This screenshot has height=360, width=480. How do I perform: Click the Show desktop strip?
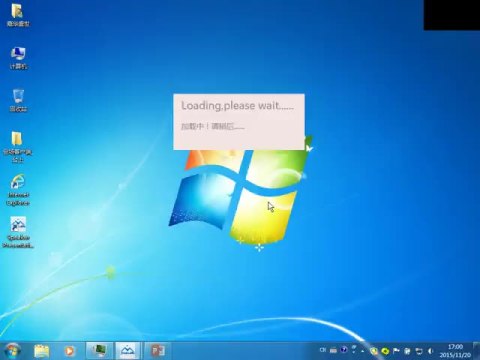pos(477,351)
